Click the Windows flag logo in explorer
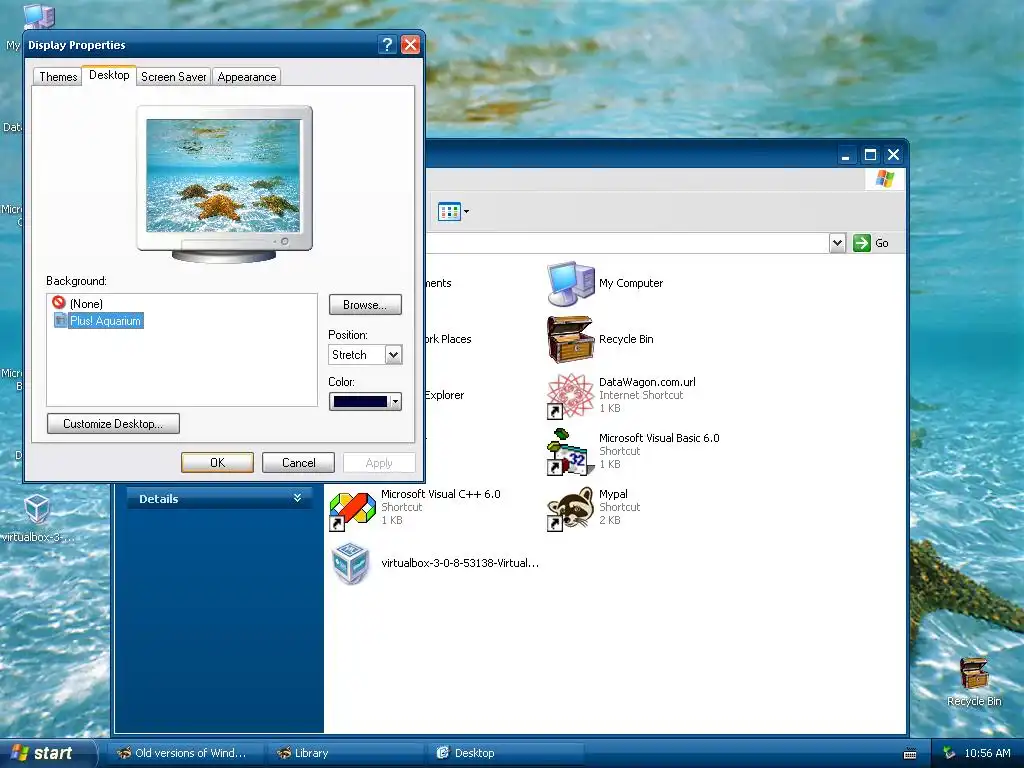Screen dimensions: 1024x768 tap(885, 179)
